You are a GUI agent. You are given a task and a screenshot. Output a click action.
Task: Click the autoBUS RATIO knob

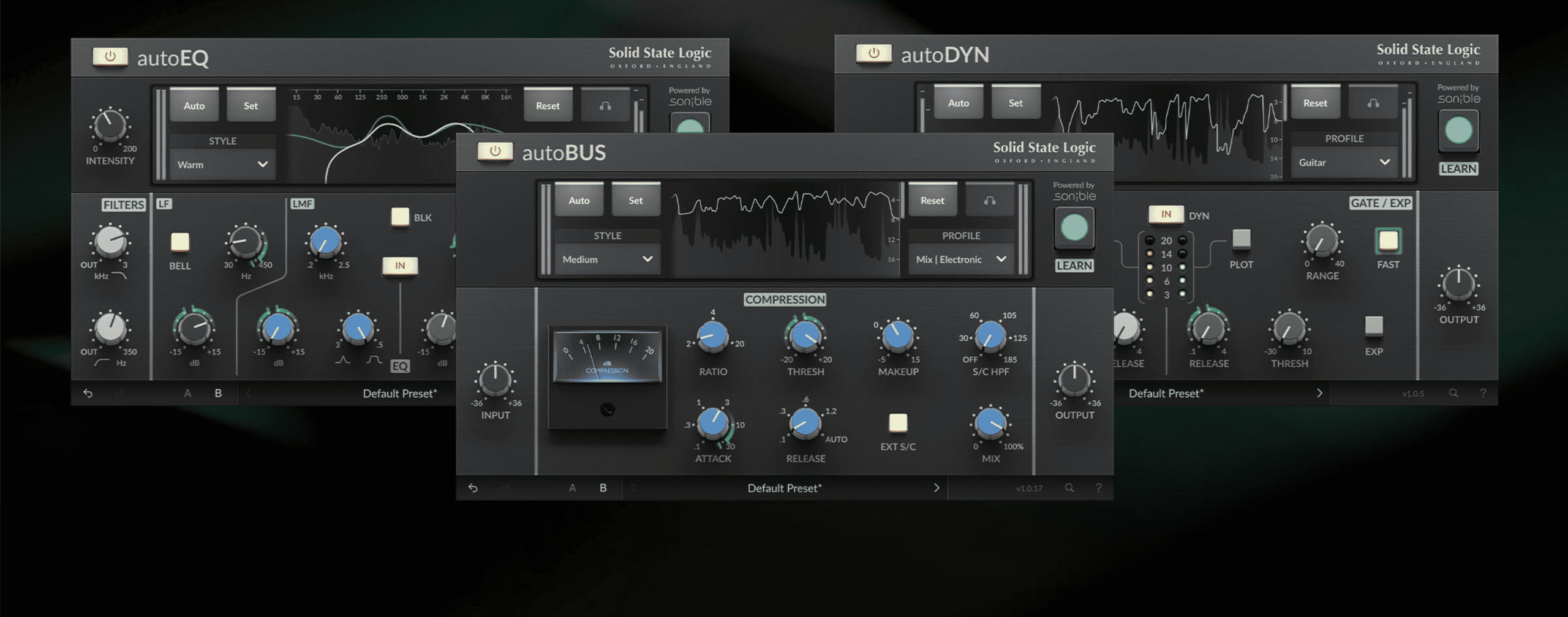[713, 337]
